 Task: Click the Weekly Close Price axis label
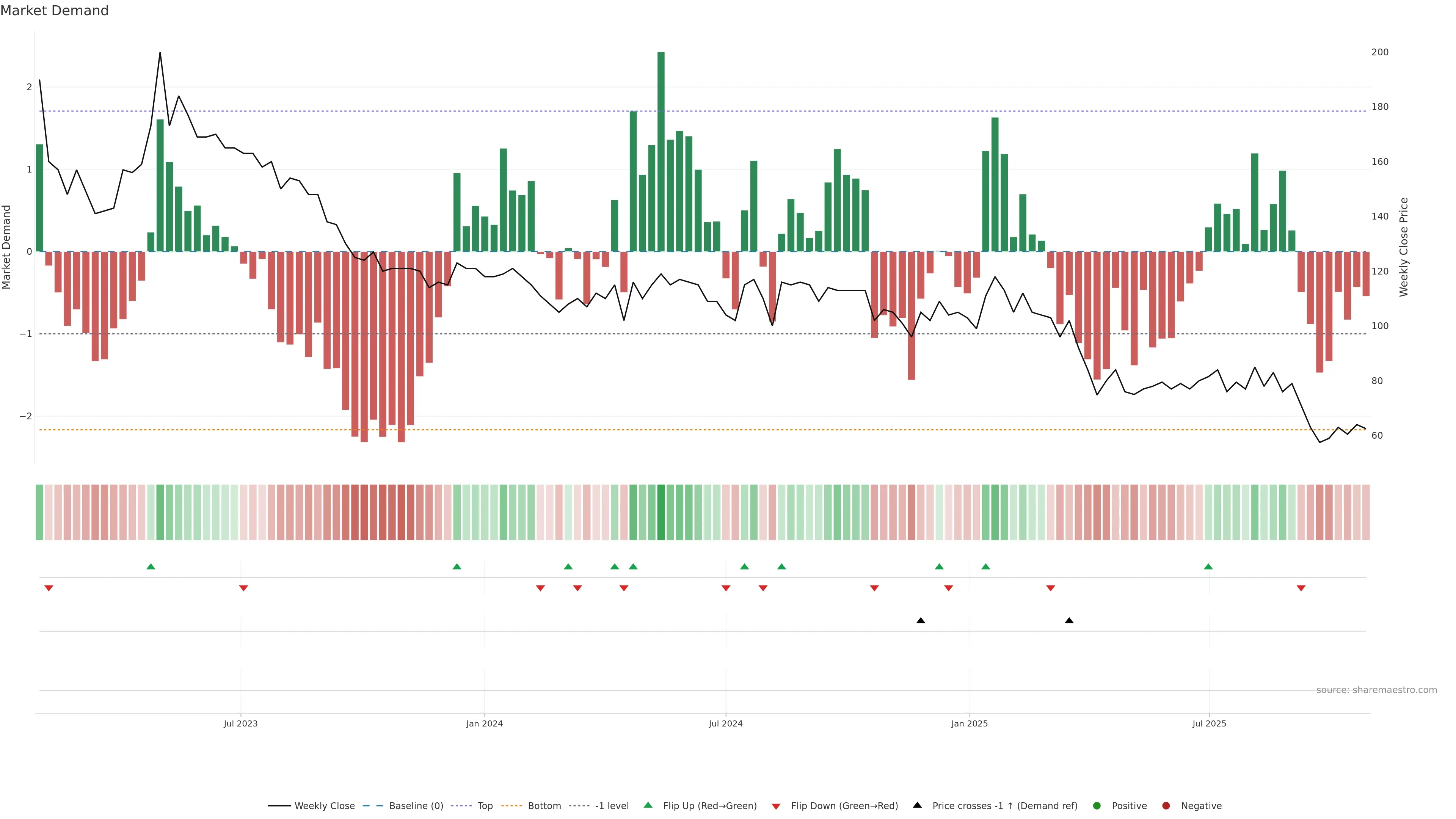click(1404, 247)
